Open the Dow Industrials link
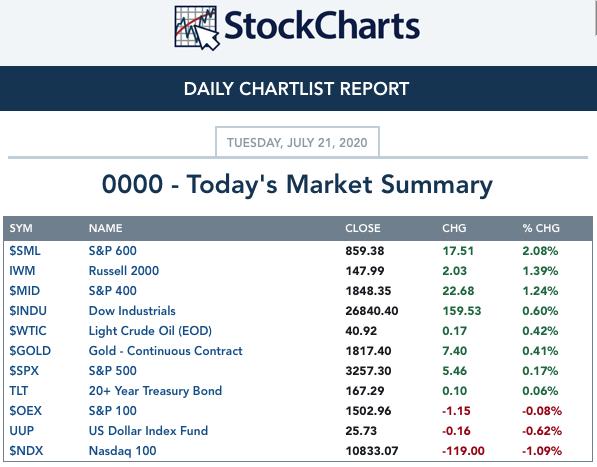 point(132,311)
